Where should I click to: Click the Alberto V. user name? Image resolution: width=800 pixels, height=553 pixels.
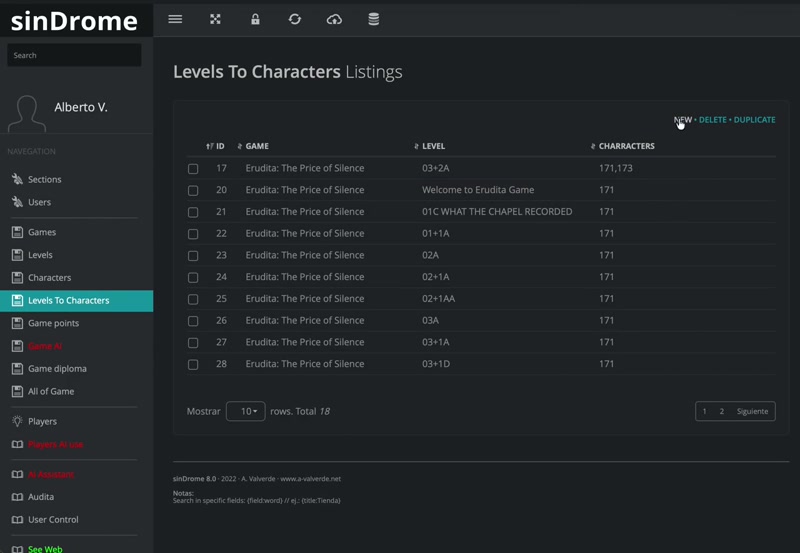tap(81, 107)
